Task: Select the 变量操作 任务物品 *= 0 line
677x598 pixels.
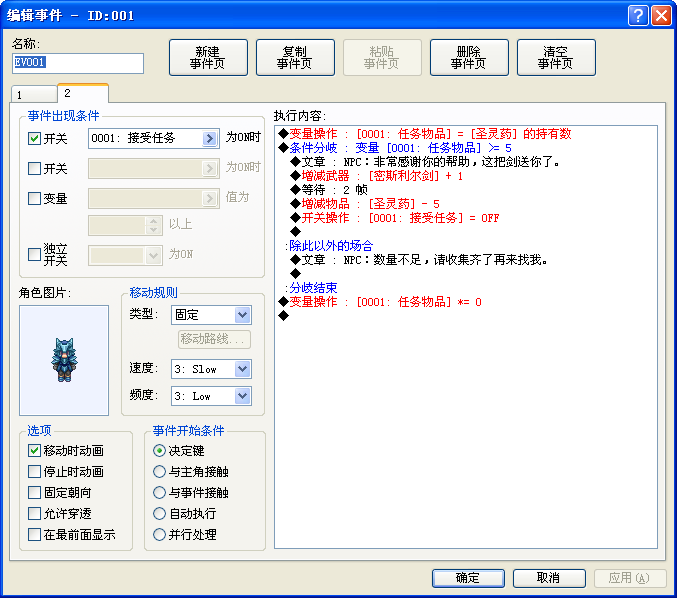Action: point(380,302)
